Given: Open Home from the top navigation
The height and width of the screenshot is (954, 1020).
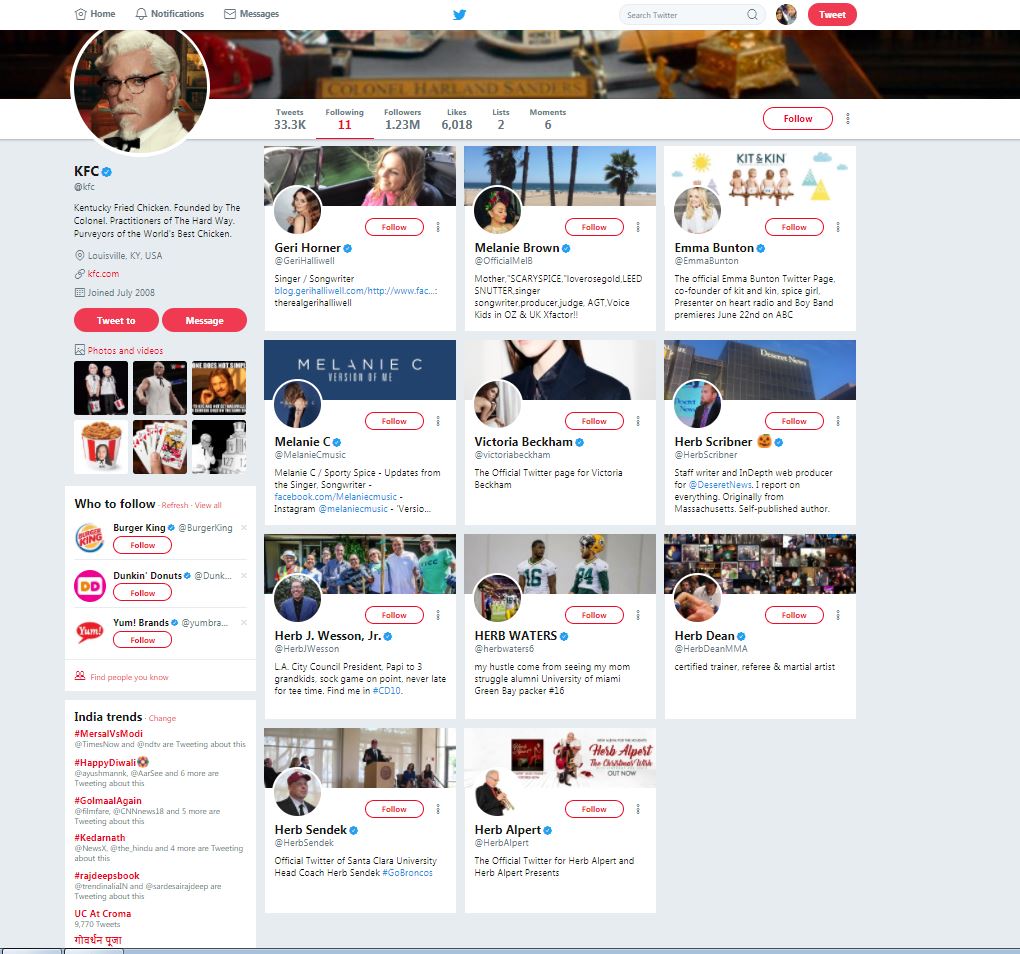Looking at the screenshot, I should point(95,14).
